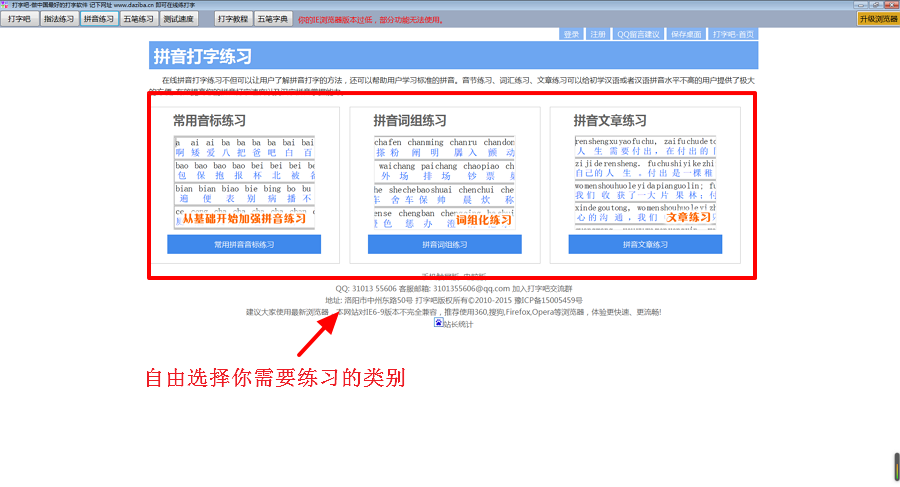
Task: Open 指法练习 from the top toolbar
Action: [58, 19]
